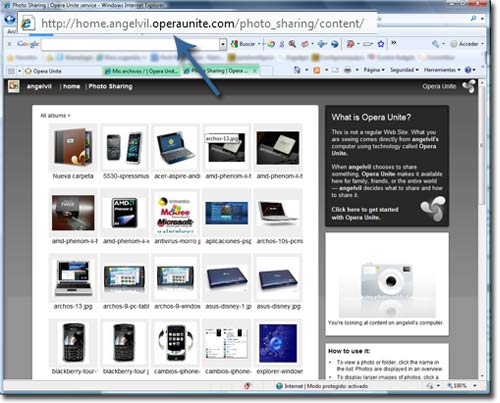Click the blue Help question mark icon
This screenshot has width=500, height=403.
(x=468, y=70)
